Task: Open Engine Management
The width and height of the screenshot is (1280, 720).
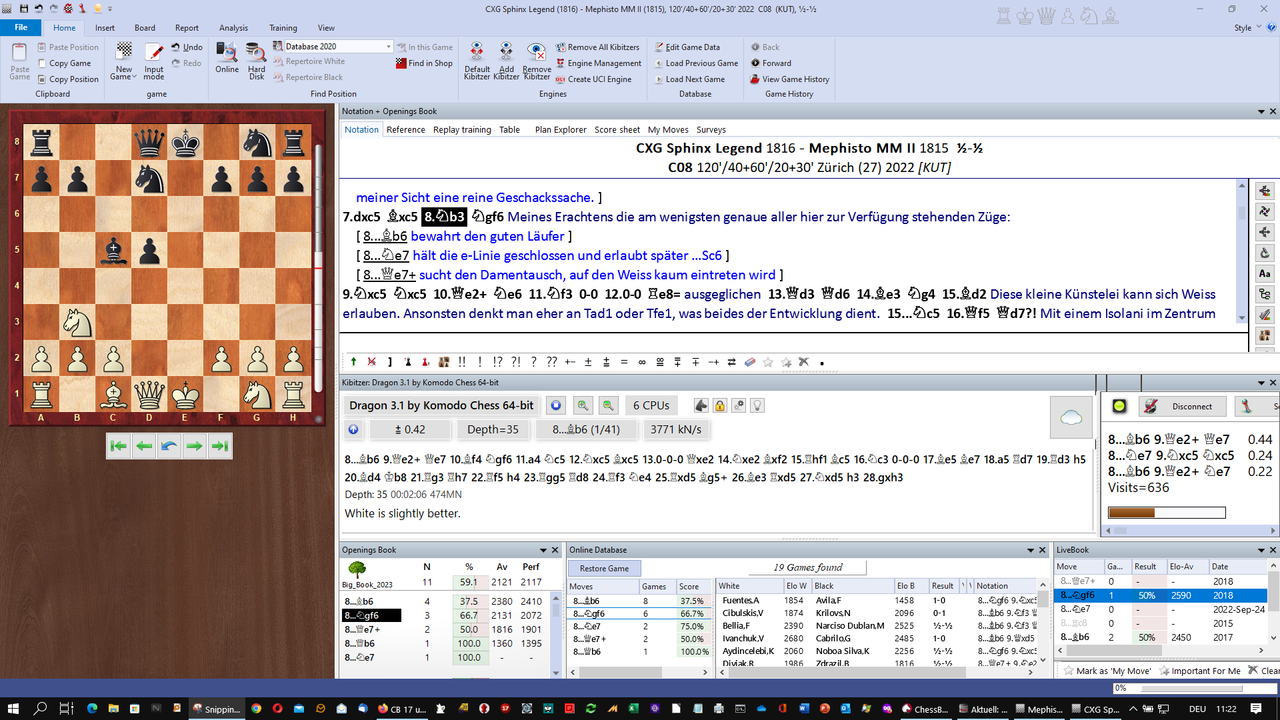Action: (598, 63)
